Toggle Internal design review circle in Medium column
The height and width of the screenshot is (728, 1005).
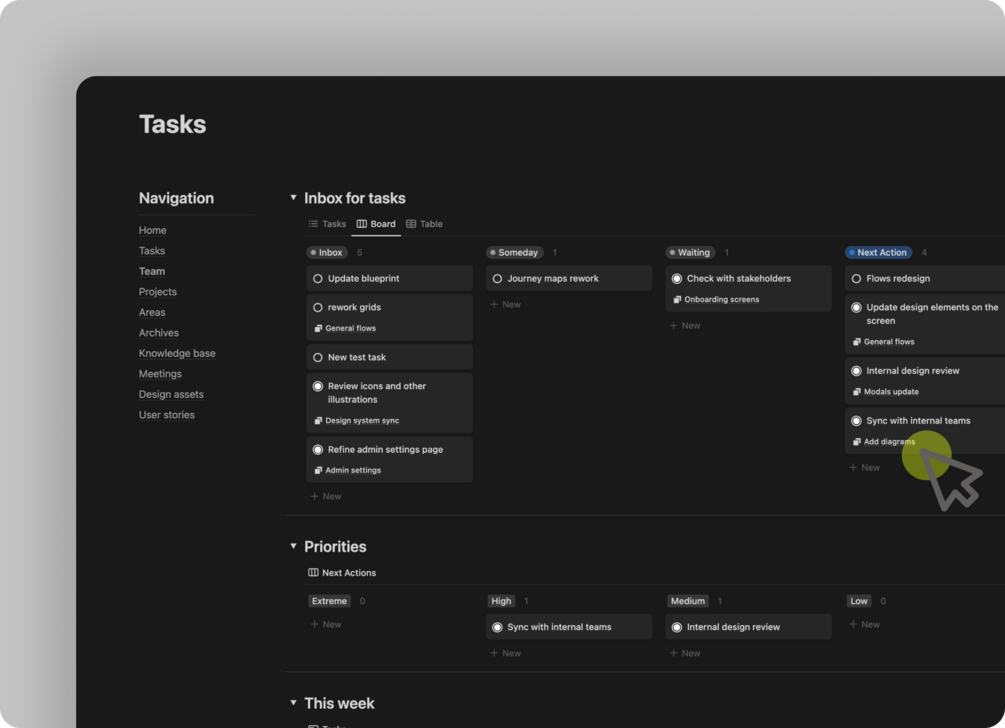coord(677,627)
